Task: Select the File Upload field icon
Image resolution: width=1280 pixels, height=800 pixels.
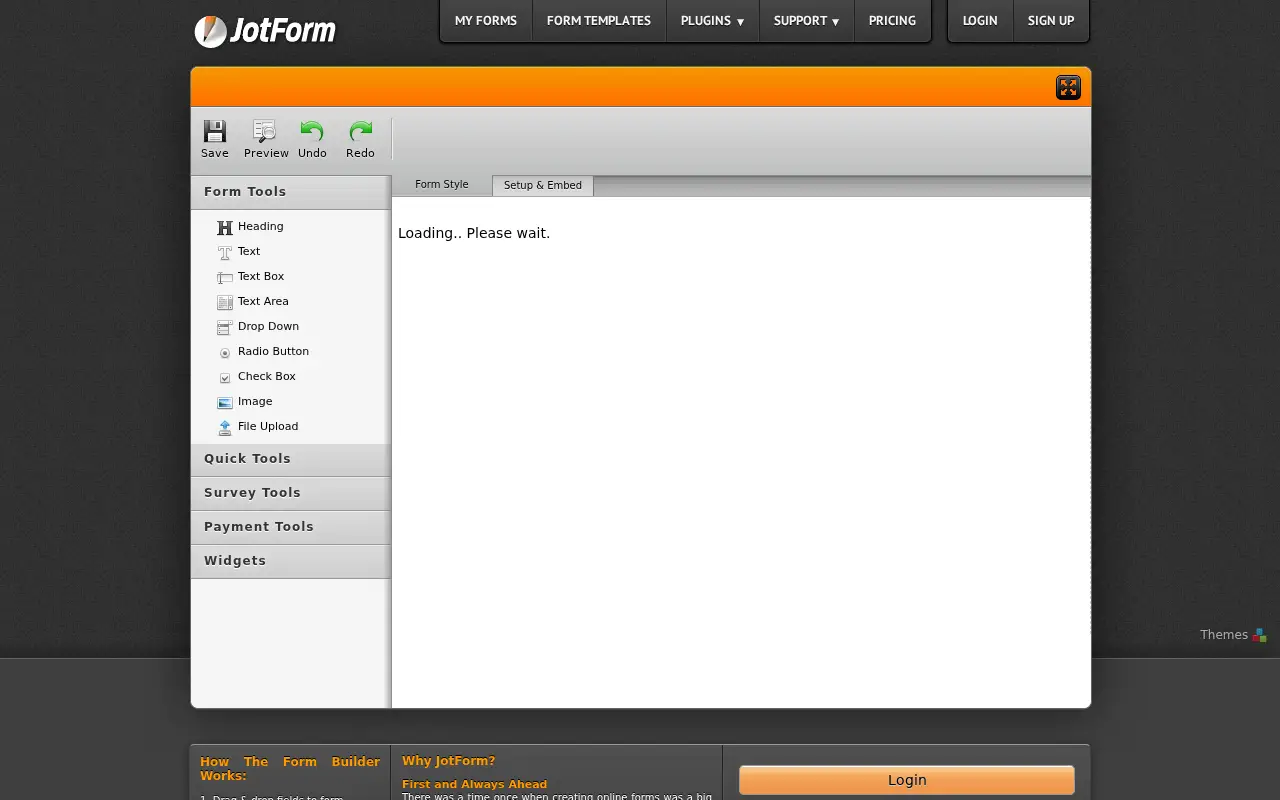Action: coord(225,427)
